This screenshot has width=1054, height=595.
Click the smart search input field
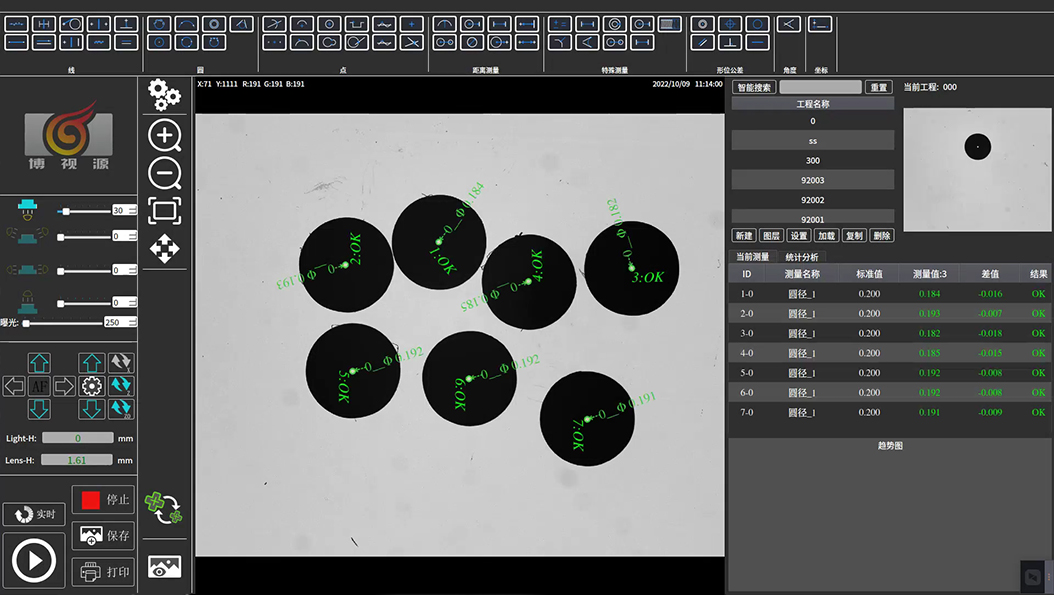tap(820, 87)
